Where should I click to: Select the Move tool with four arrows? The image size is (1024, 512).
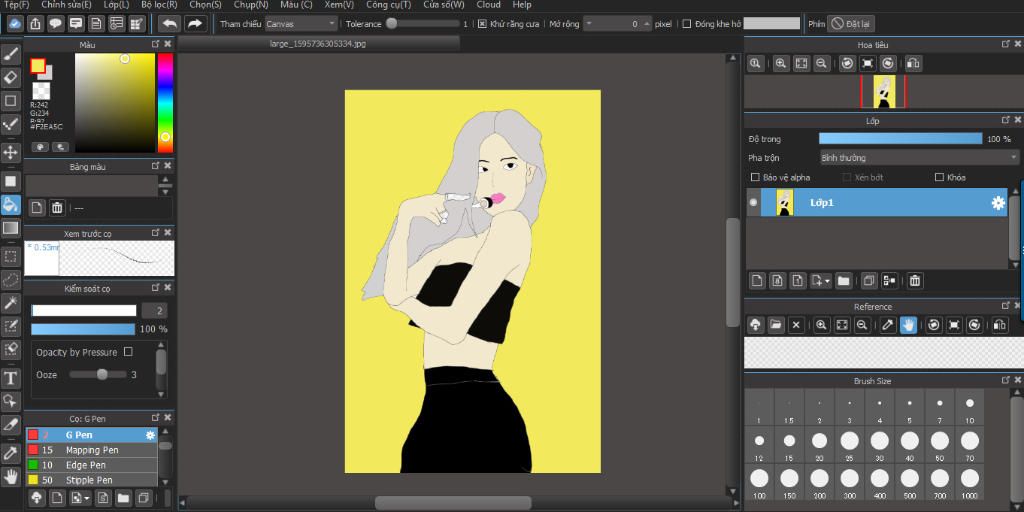(x=11, y=153)
